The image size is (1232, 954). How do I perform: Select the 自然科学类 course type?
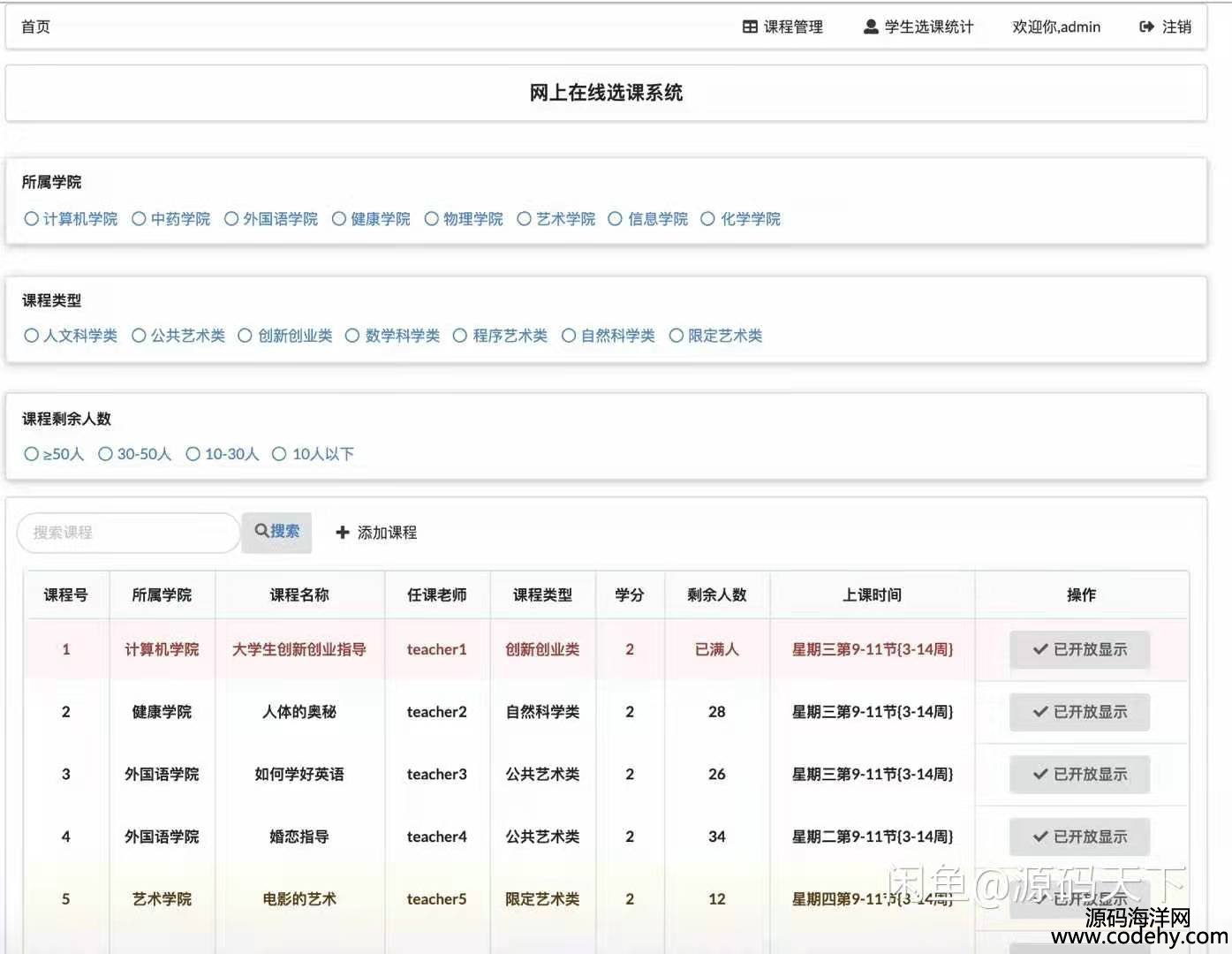[x=569, y=336]
